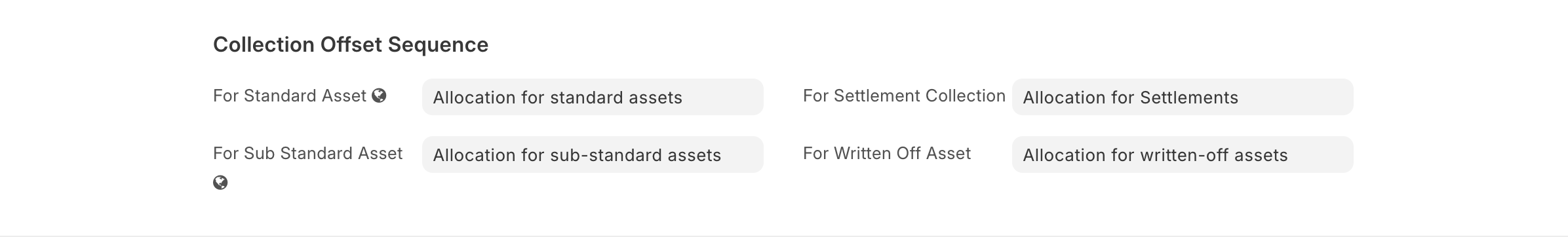Click the Allocation for sub-standard assets value
1568x237 pixels.
point(577,155)
